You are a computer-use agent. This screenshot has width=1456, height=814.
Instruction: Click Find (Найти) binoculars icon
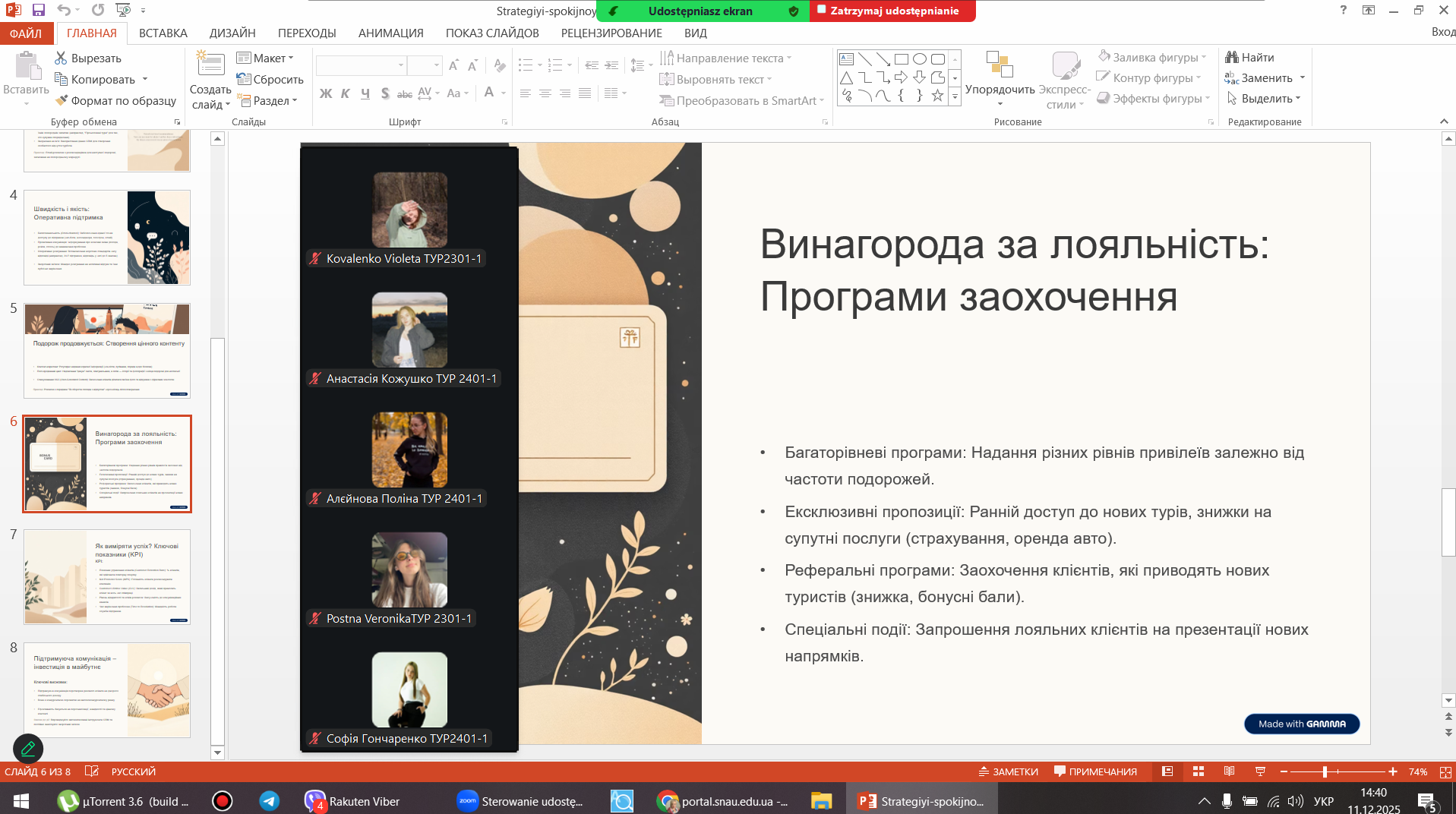pyautogui.click(x=1232, y=58)
